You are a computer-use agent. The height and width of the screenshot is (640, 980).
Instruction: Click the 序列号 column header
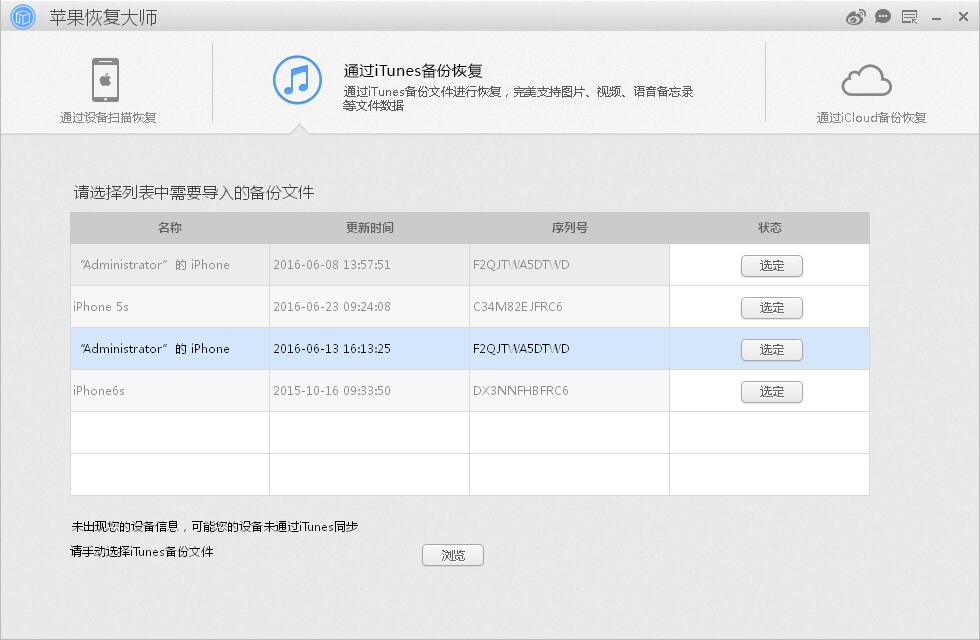(568, 227)
